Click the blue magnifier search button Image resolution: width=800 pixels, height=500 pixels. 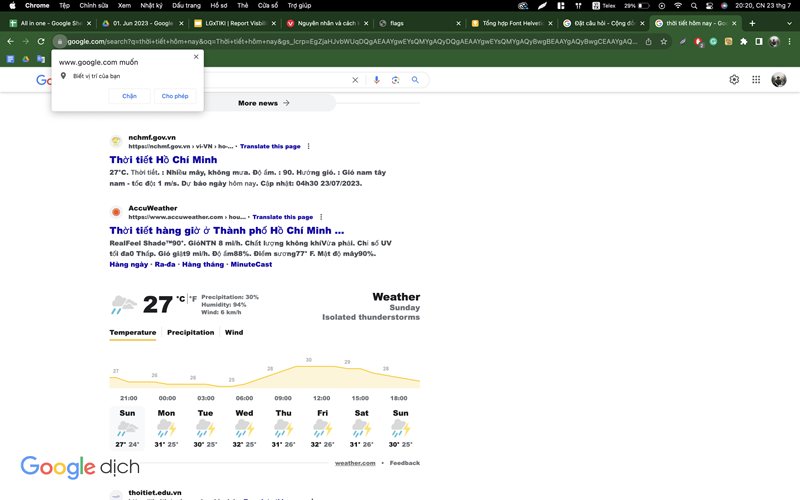tap(415, 80)
